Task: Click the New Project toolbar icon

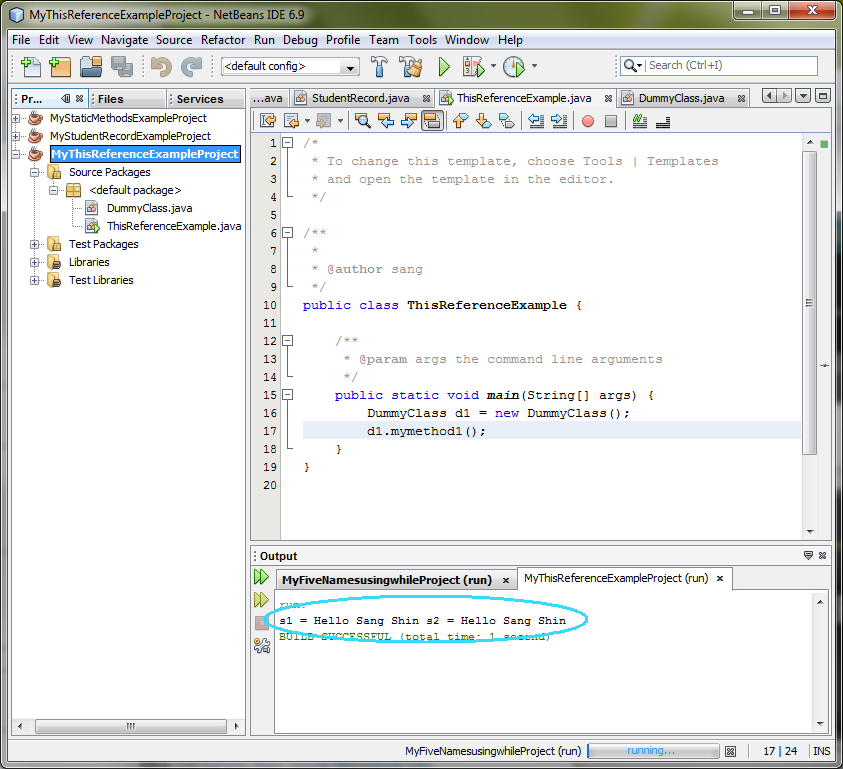Action: pyautogui.click(x=60, y=66)
